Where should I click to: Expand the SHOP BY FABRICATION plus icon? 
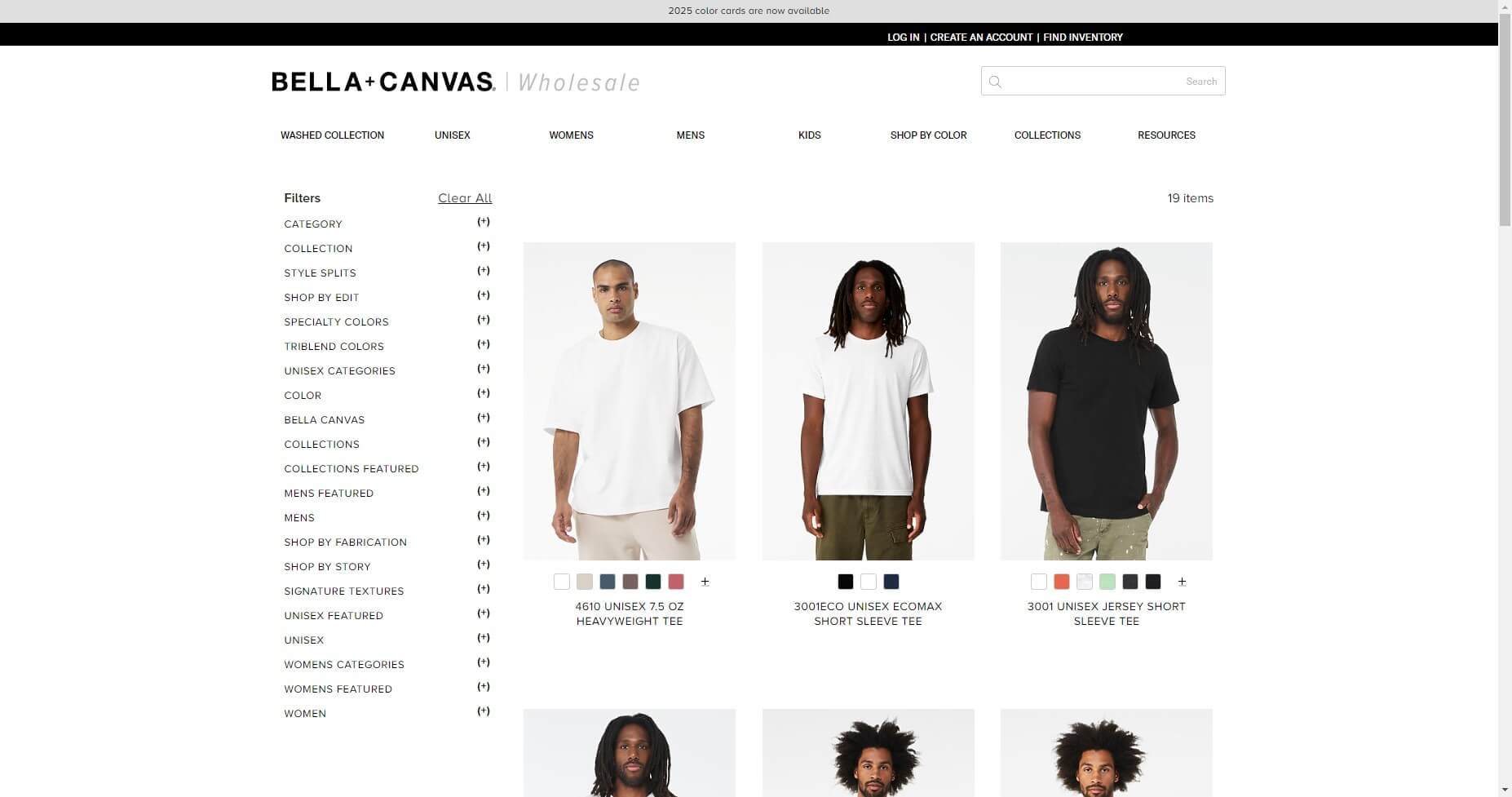484,540
